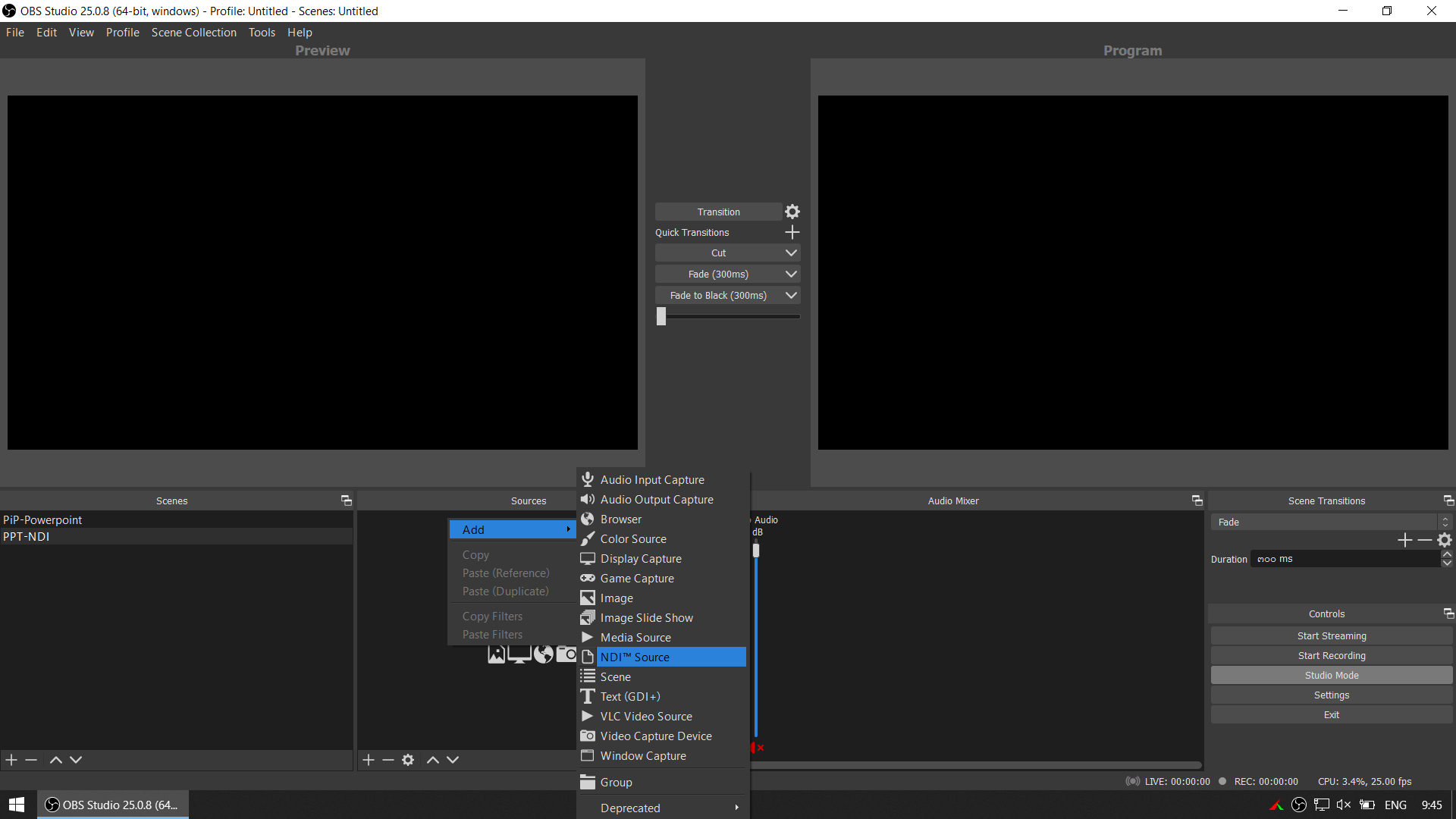The height and width of the screenshot is (819, 1456).
Task: Open source properties with the gear icon
Action: pyautogui.click(x=408, y=759)
